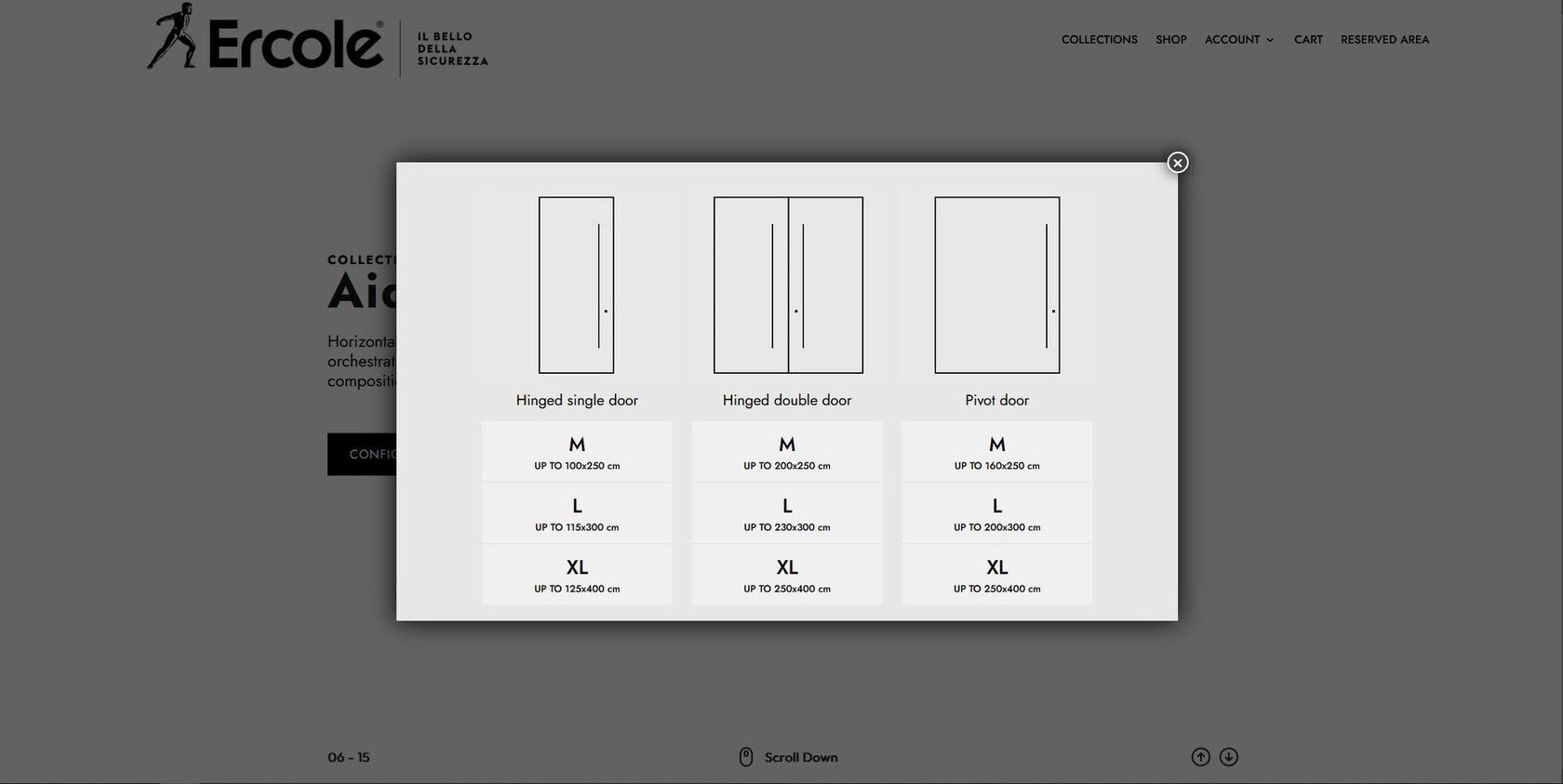This screenshot has height=784, width=1563.
Task: Open the Reserved Area link
Action: click(1384, 39)
